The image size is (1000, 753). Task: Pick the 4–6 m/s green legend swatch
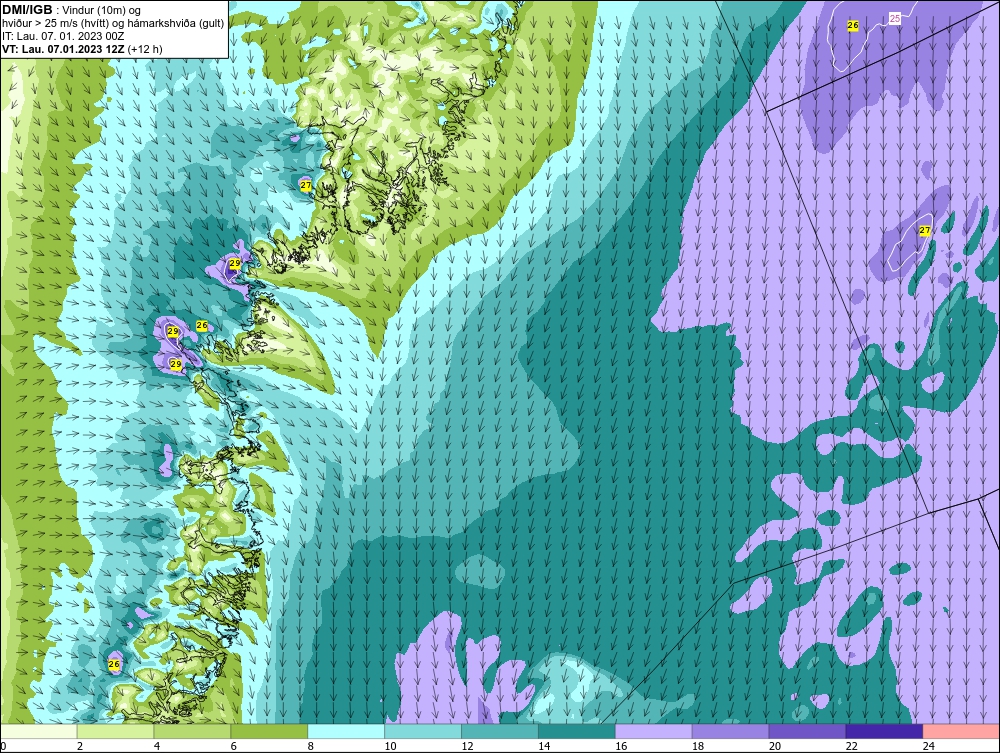(192, 731)
